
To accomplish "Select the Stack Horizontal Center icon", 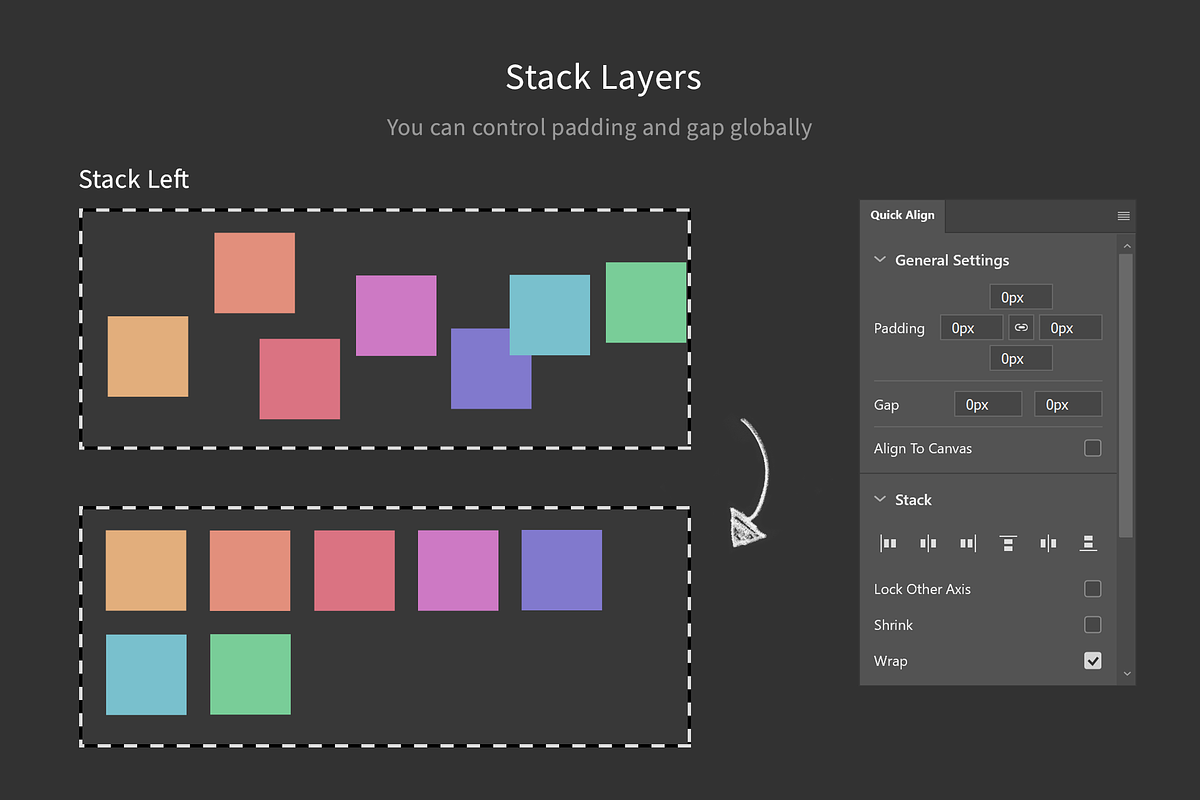I will click(x=928, y=543).
